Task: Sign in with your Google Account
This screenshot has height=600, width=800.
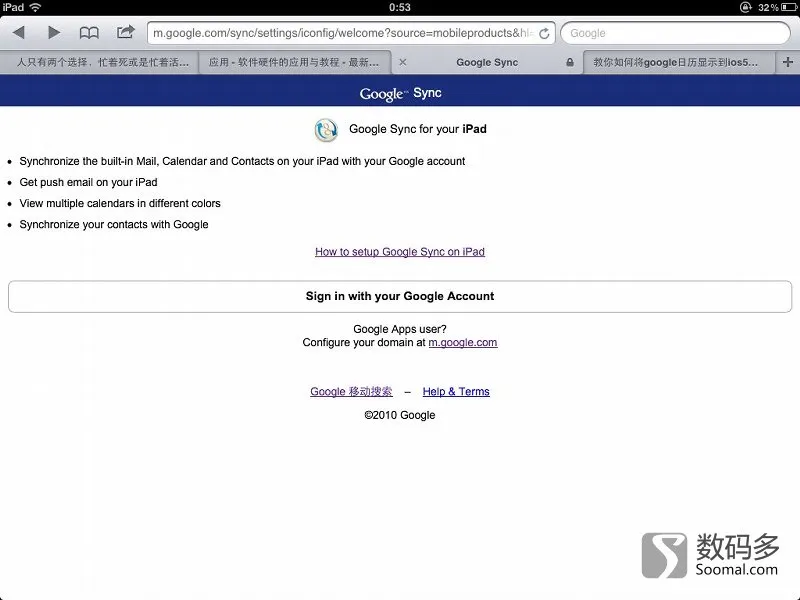Action: tap(400, 296)
